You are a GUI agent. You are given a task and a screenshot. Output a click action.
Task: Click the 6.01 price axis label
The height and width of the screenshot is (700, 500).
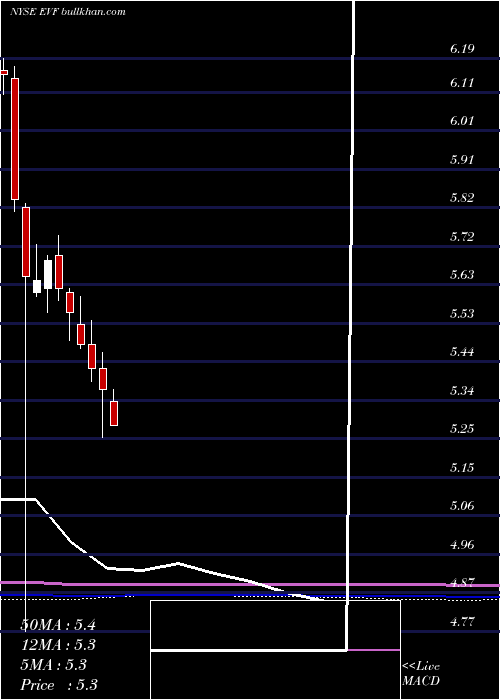click(462, 121)
